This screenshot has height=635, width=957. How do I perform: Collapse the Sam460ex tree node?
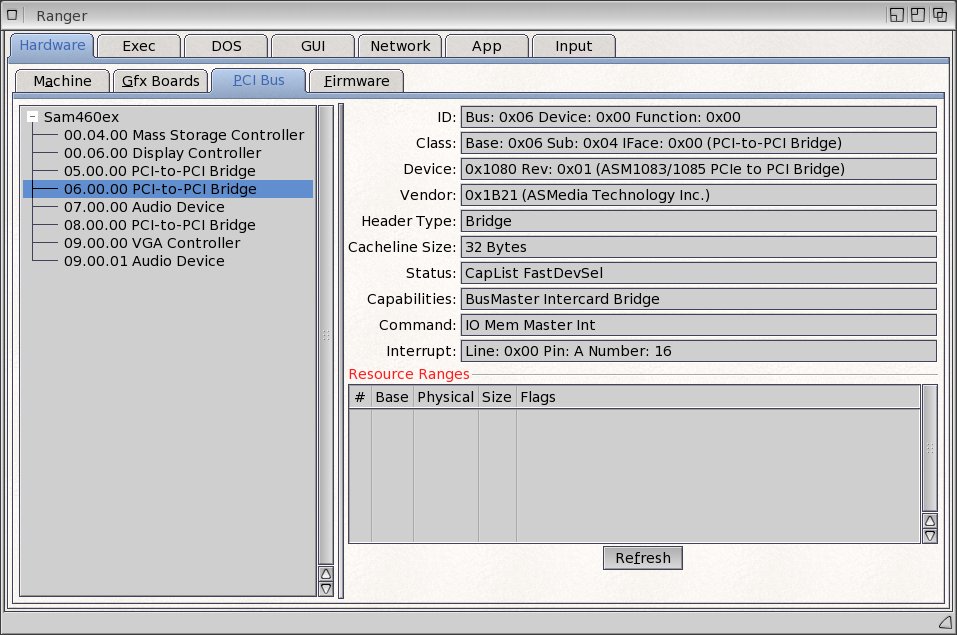click(33, 117)
